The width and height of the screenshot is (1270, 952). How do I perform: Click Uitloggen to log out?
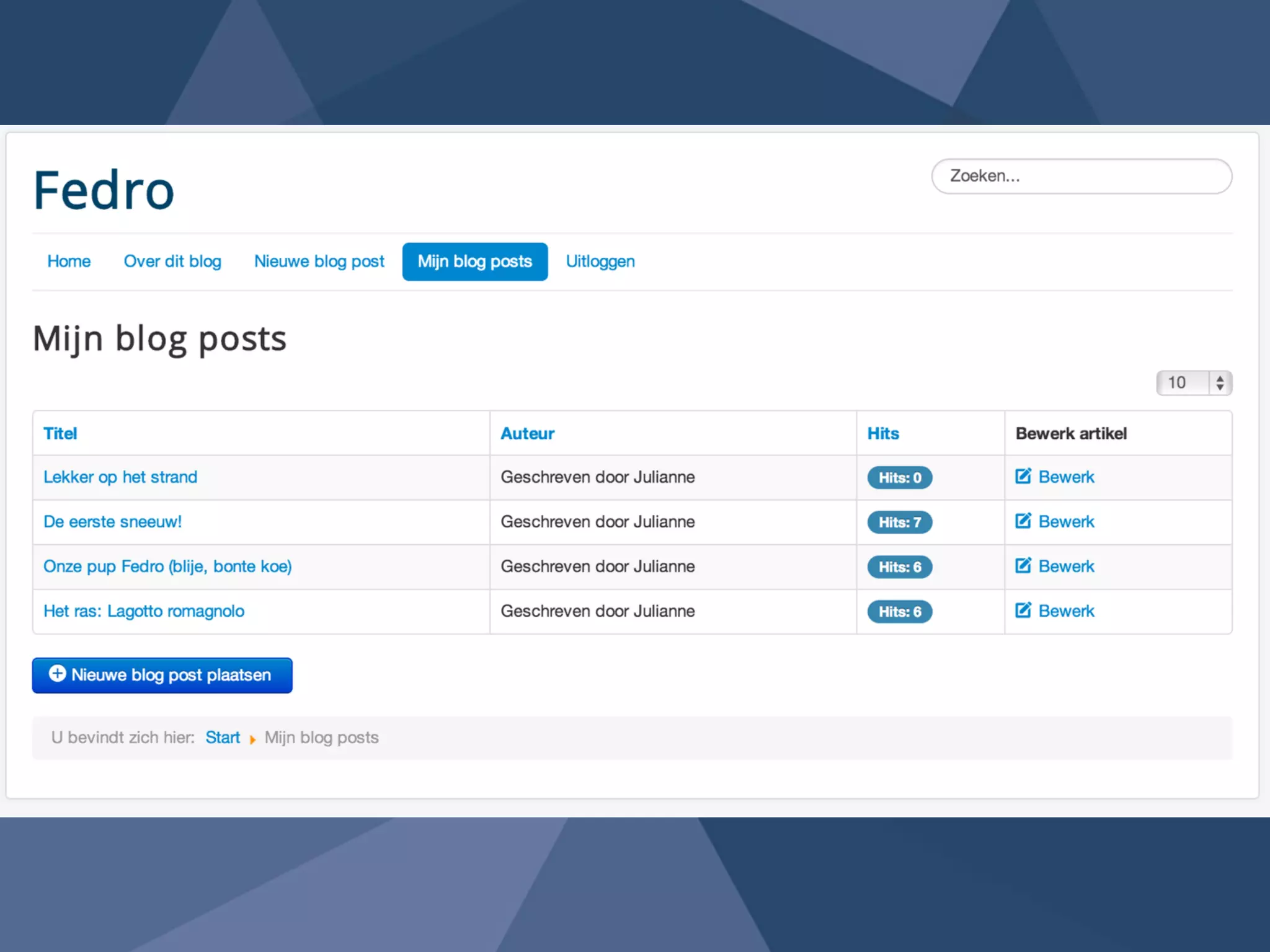coord(600,261)
